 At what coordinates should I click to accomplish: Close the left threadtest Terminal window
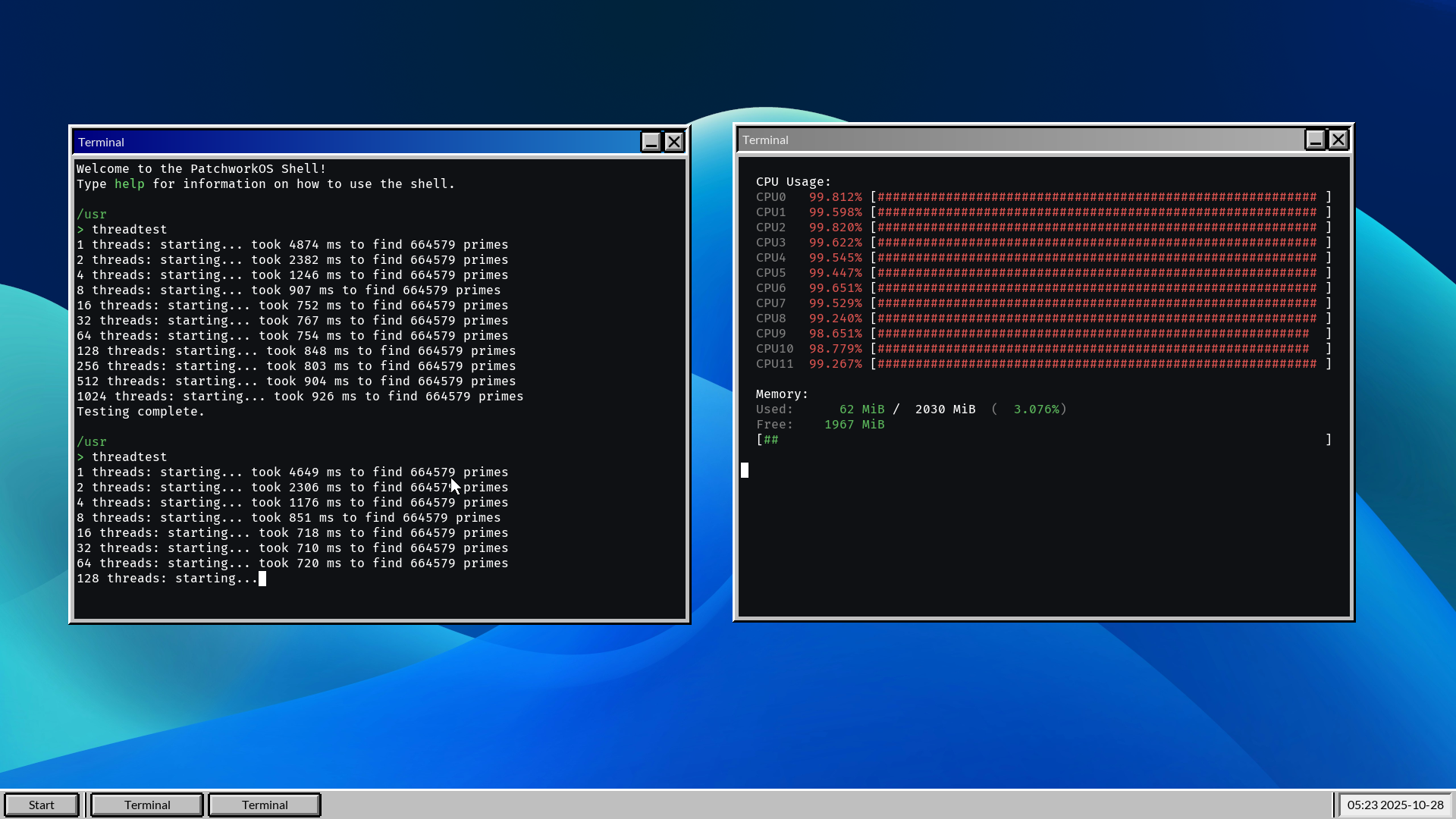click(674, 142)
